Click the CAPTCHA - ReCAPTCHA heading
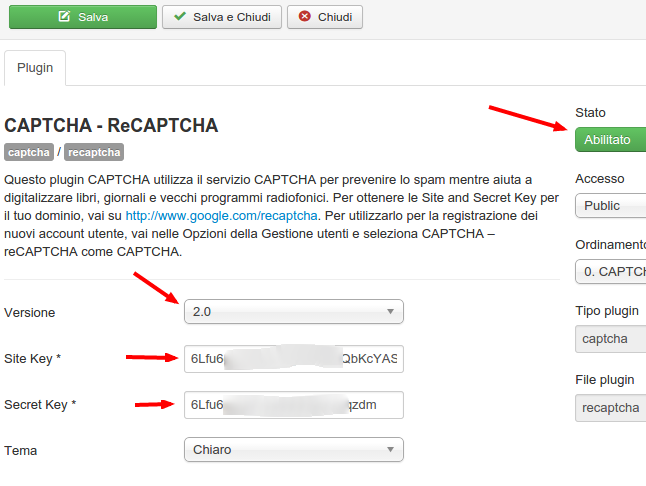The width and height of the screenshot is (646, 486). pyautogui.click(x=111, y=125)
